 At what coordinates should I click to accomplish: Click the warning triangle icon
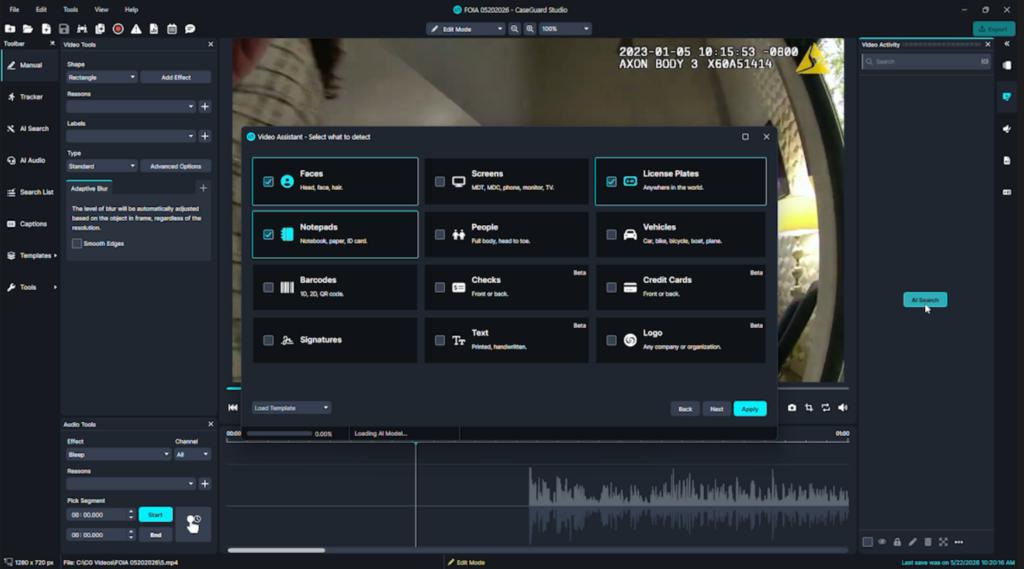136,29
